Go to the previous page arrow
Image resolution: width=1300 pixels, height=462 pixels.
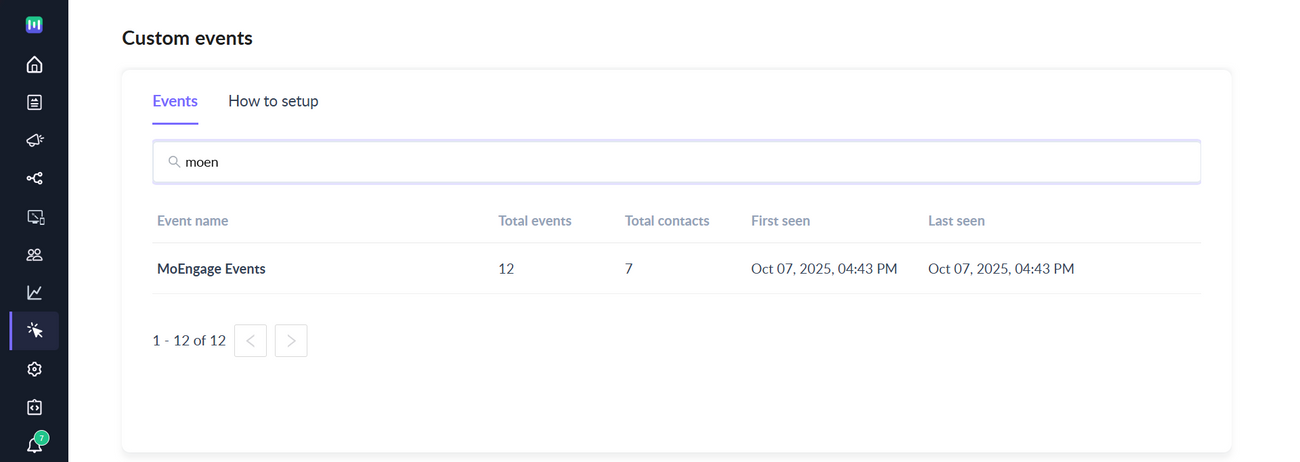pos(250,341)
